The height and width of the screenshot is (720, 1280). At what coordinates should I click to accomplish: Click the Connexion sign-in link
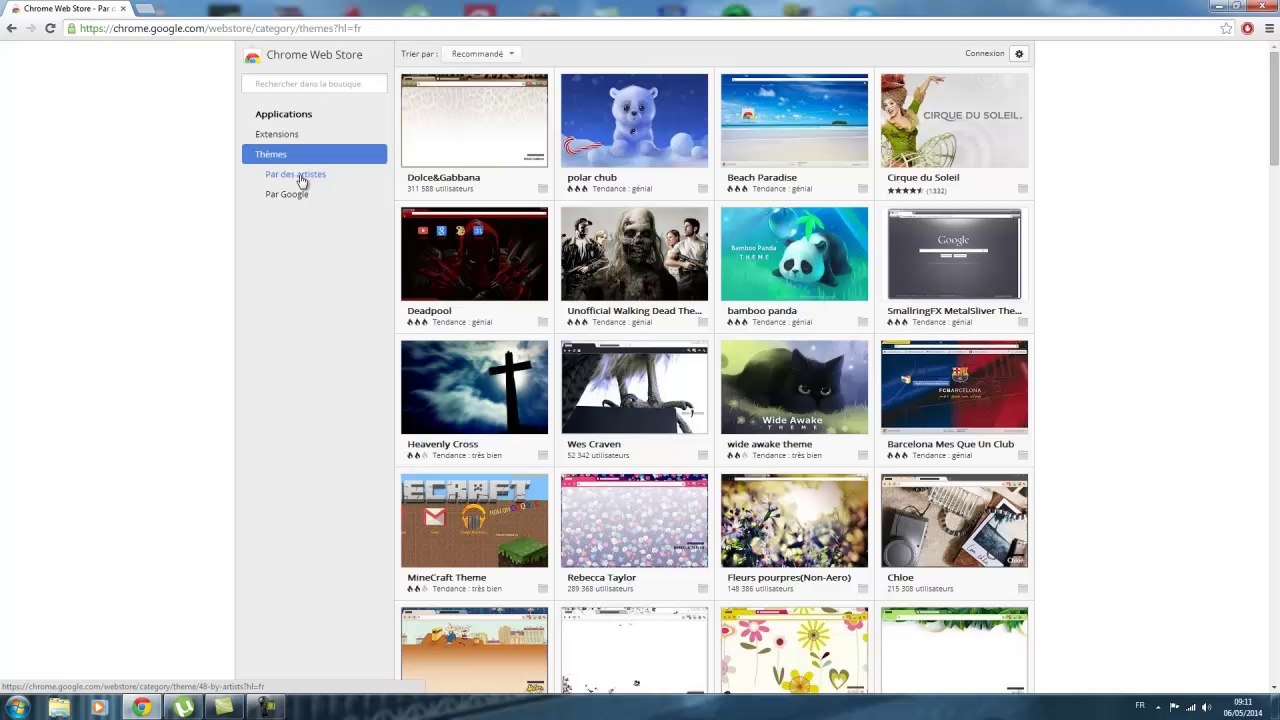click(984, 54)
